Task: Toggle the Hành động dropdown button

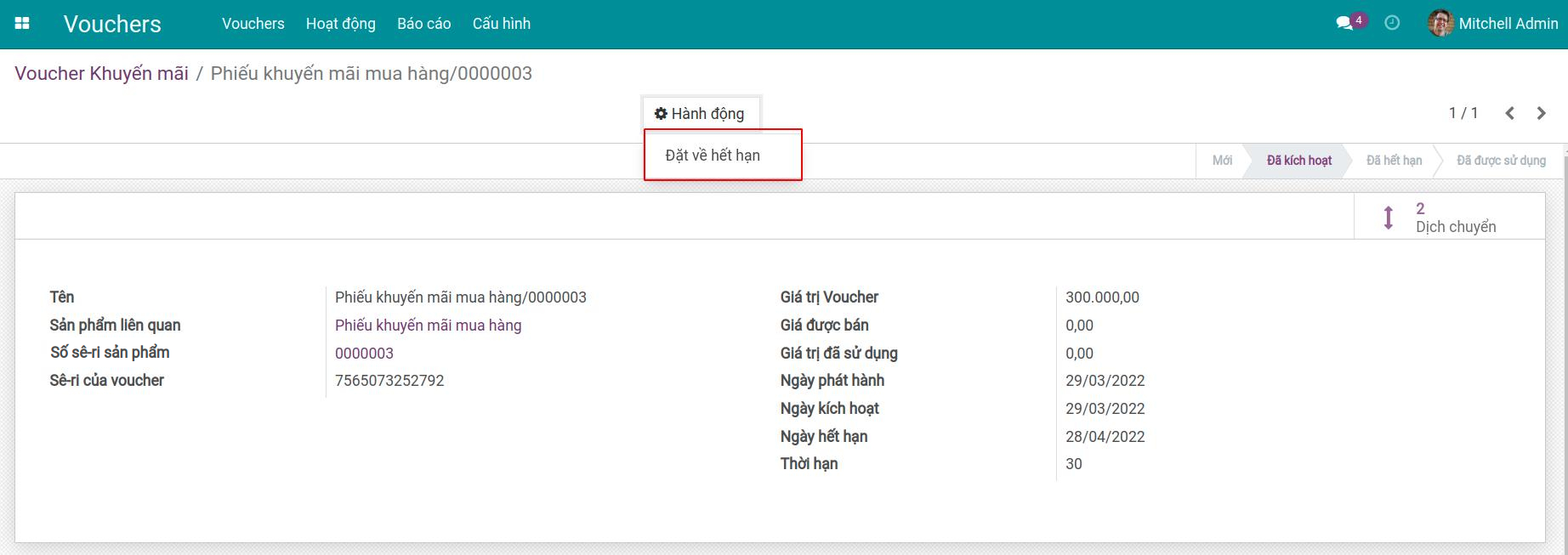Action: click(700, 114)
